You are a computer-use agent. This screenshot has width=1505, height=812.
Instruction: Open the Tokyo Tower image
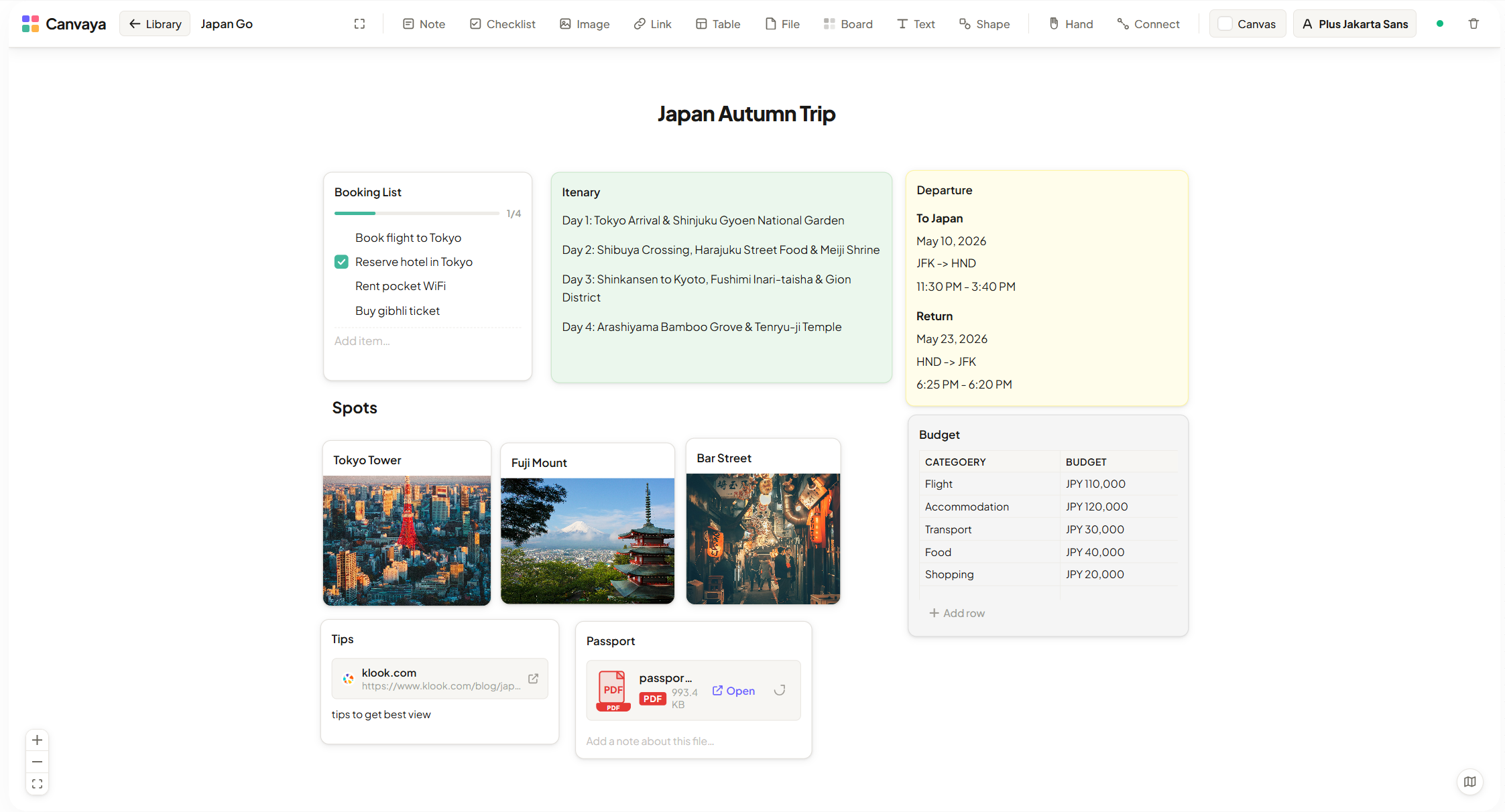[407, 541]
